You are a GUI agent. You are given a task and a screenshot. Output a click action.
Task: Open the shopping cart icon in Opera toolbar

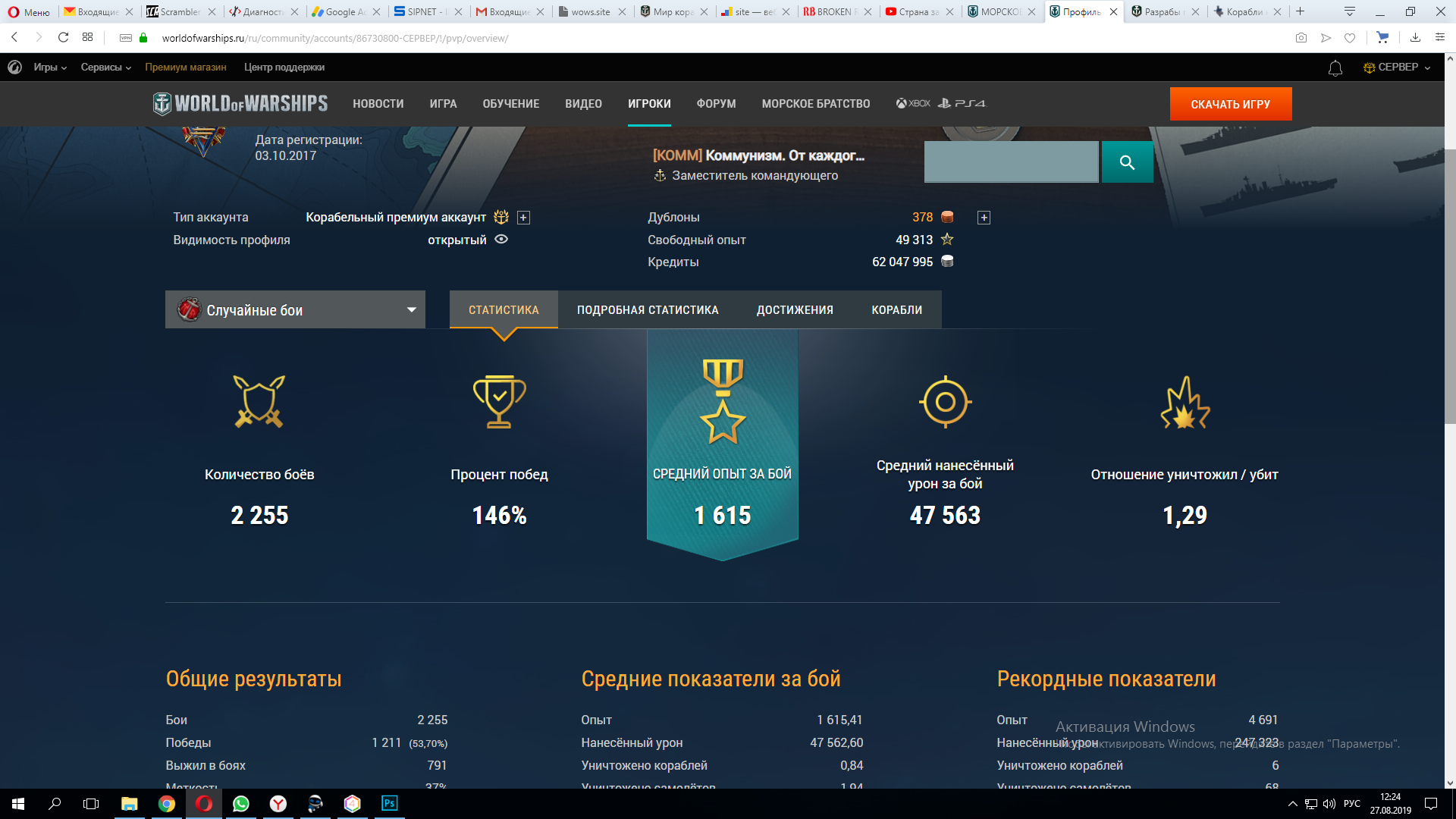pyautogui.click(x=1382, y=38)
